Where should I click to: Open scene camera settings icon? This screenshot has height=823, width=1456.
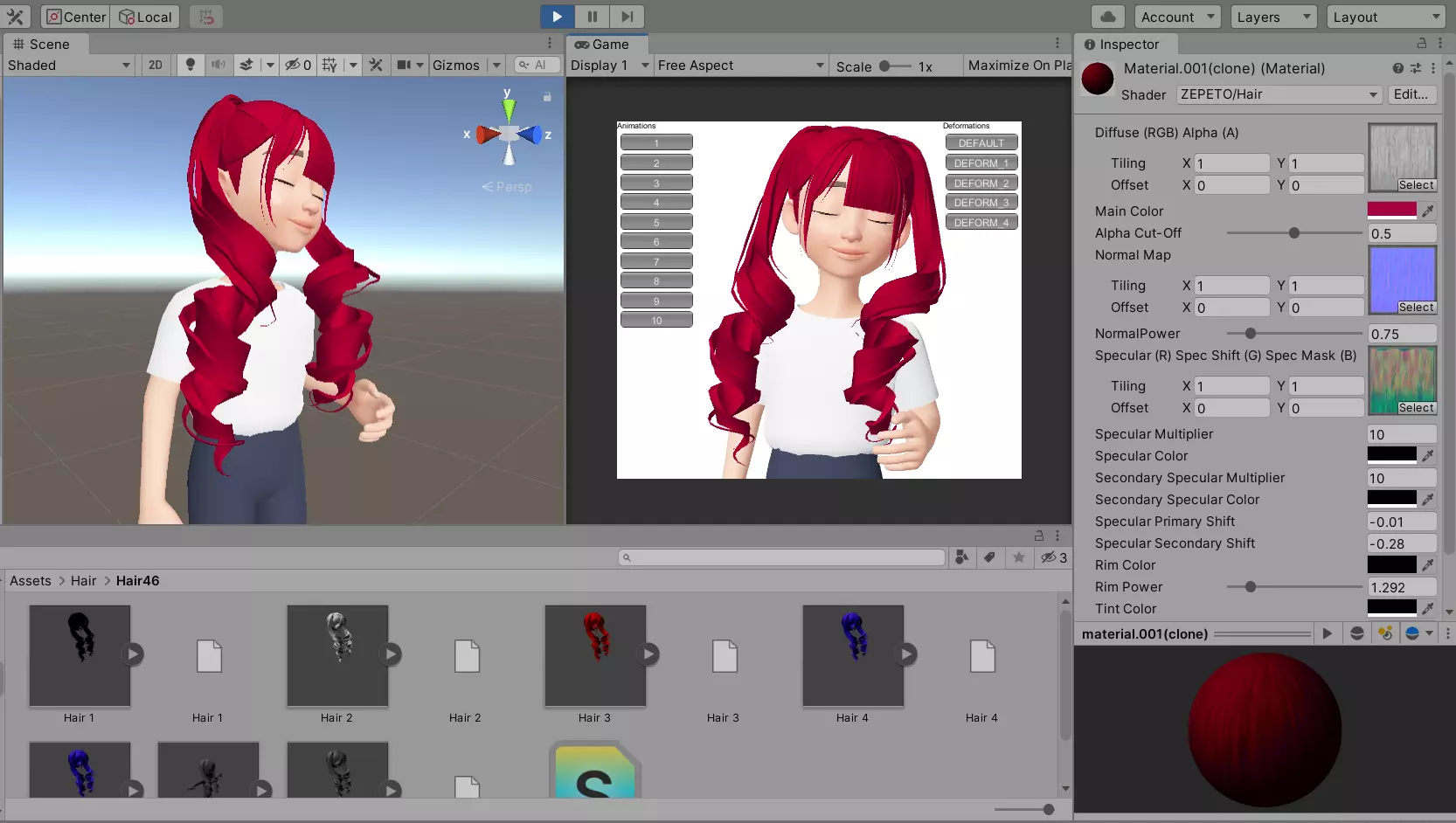click(409, 65)
